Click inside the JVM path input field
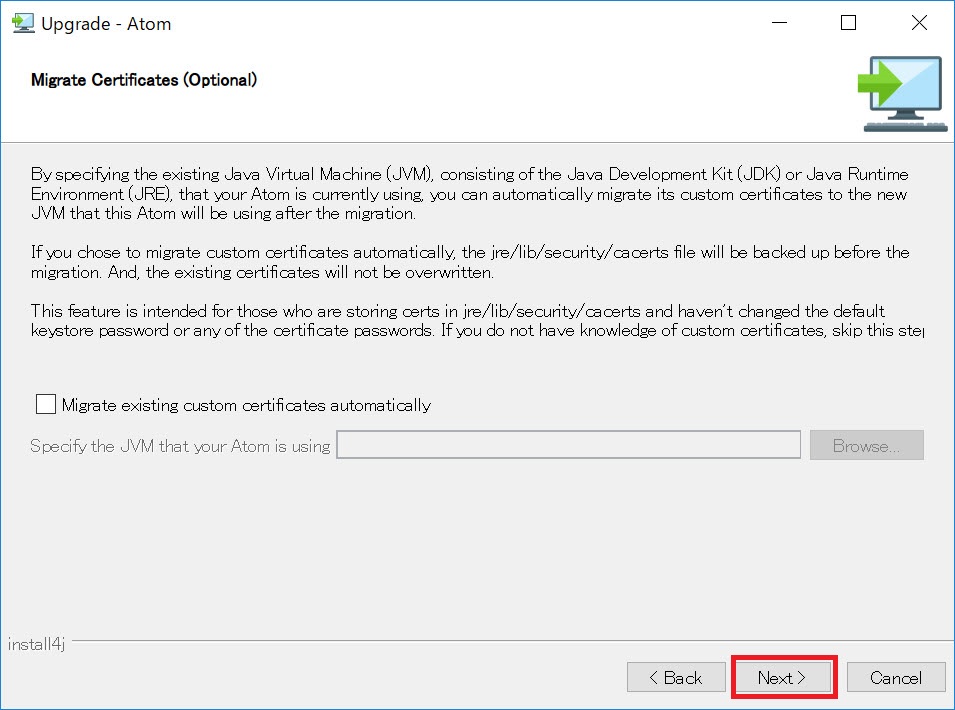The image size is (955, 710). coord(568,444)
